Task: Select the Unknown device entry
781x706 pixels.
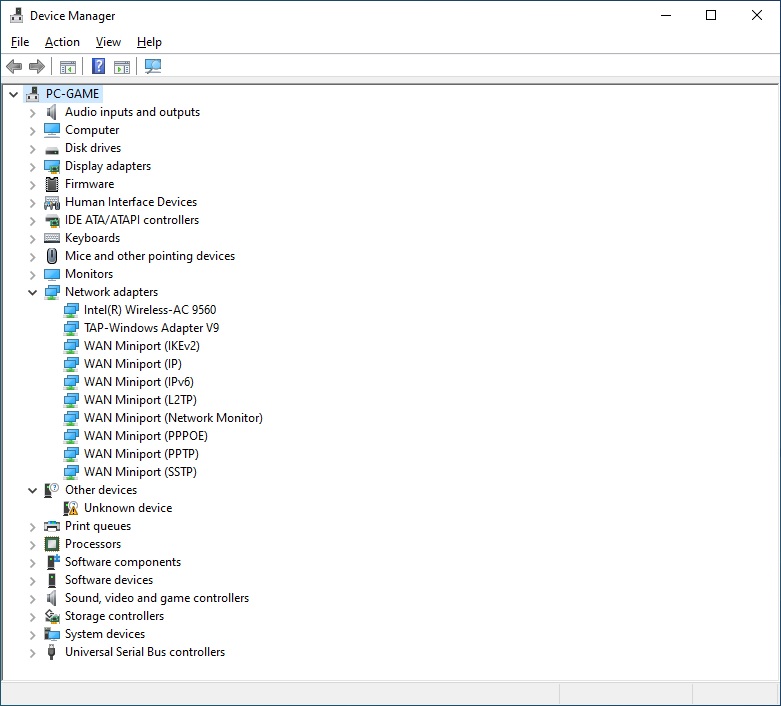Action: coord(128,508)
